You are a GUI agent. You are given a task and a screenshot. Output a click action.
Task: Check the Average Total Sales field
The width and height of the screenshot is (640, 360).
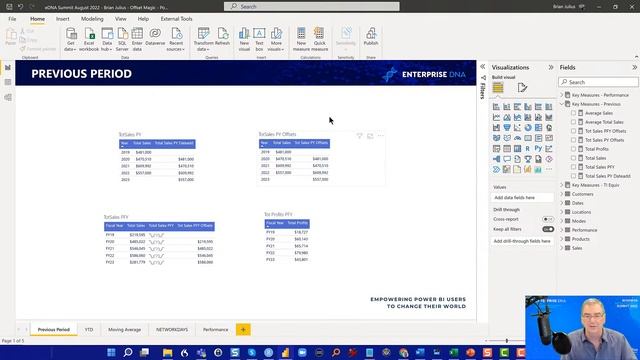click(x=573, y=122)
